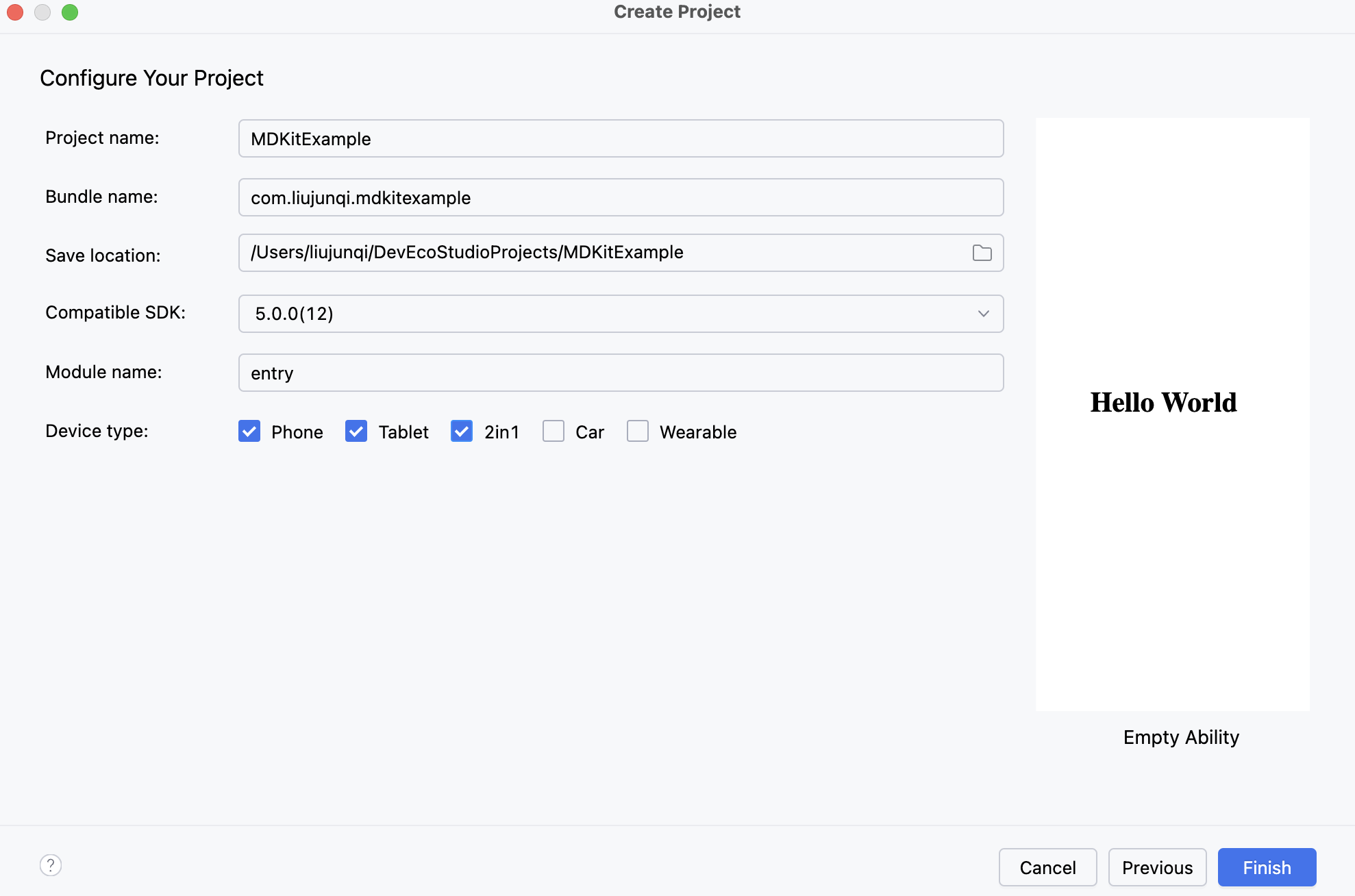Screen dimensions: 1355x896
Task: Uncheck the Phone device type
Action: (x=249, y=432)
